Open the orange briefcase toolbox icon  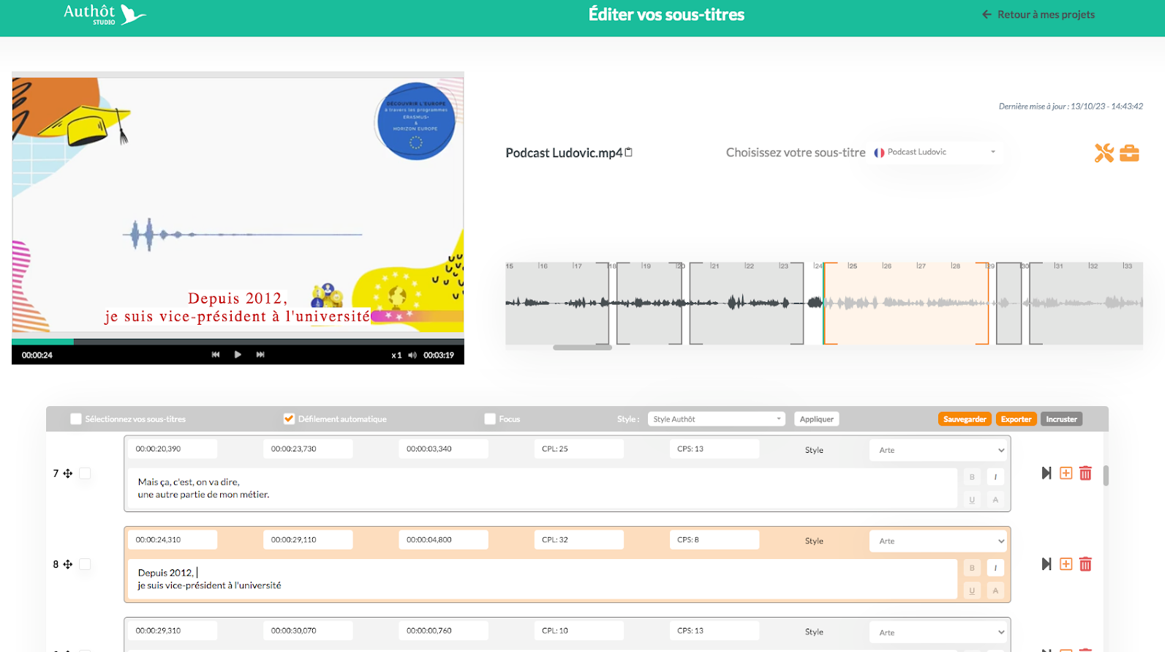coord(1129,153)
